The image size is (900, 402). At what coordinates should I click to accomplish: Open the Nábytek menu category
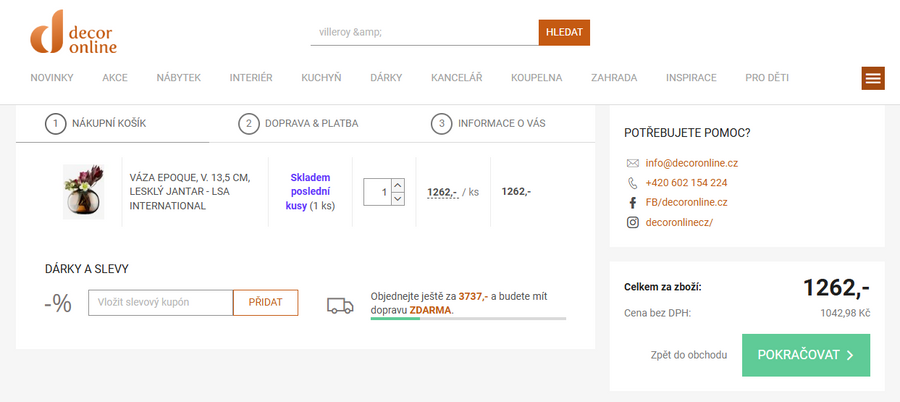[179, 78]
